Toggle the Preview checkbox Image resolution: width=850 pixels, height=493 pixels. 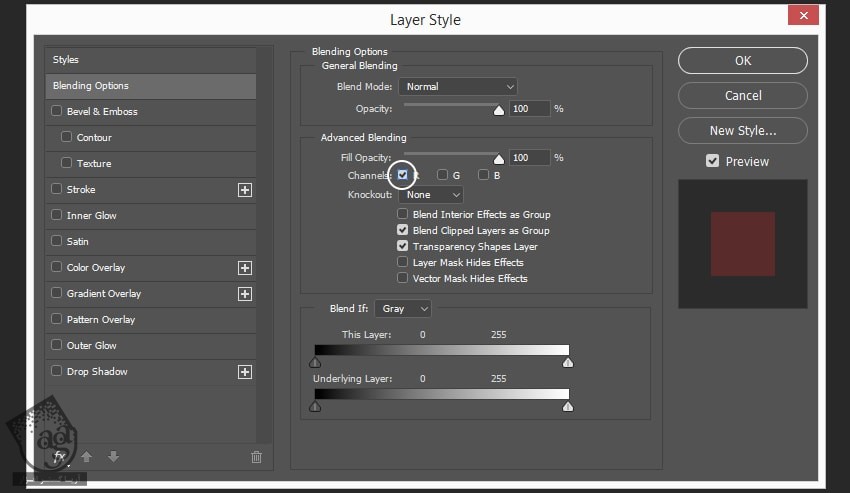tap(712, 161)
